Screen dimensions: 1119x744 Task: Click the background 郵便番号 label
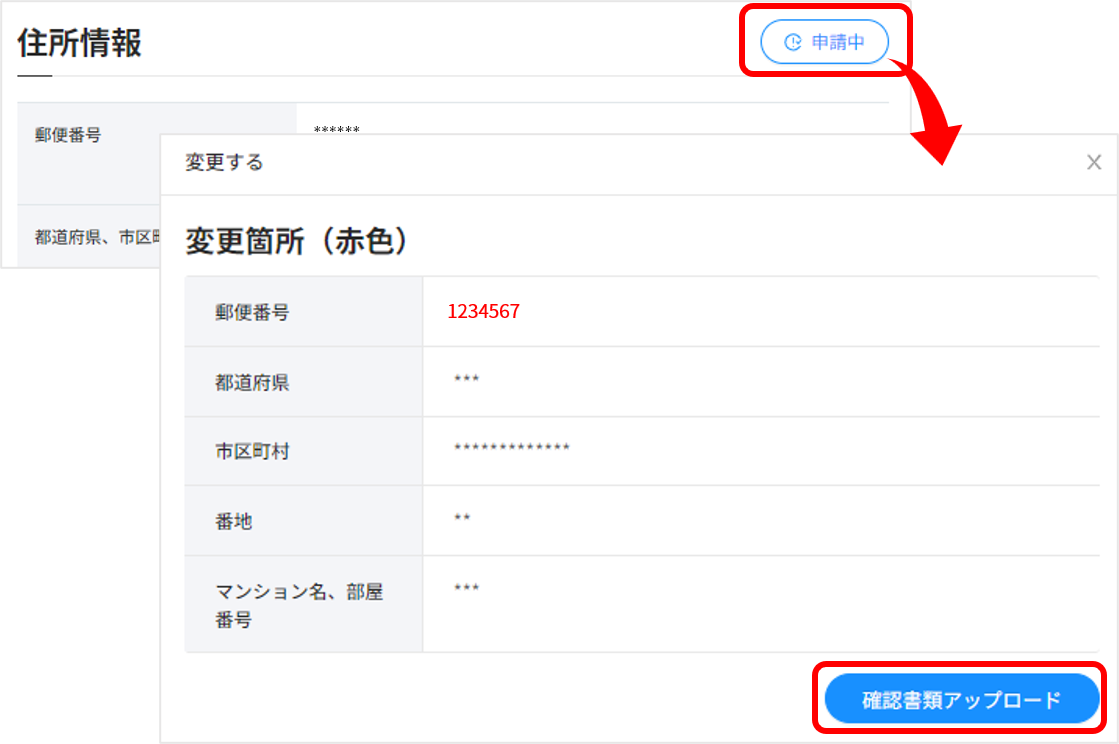[68, 135]
